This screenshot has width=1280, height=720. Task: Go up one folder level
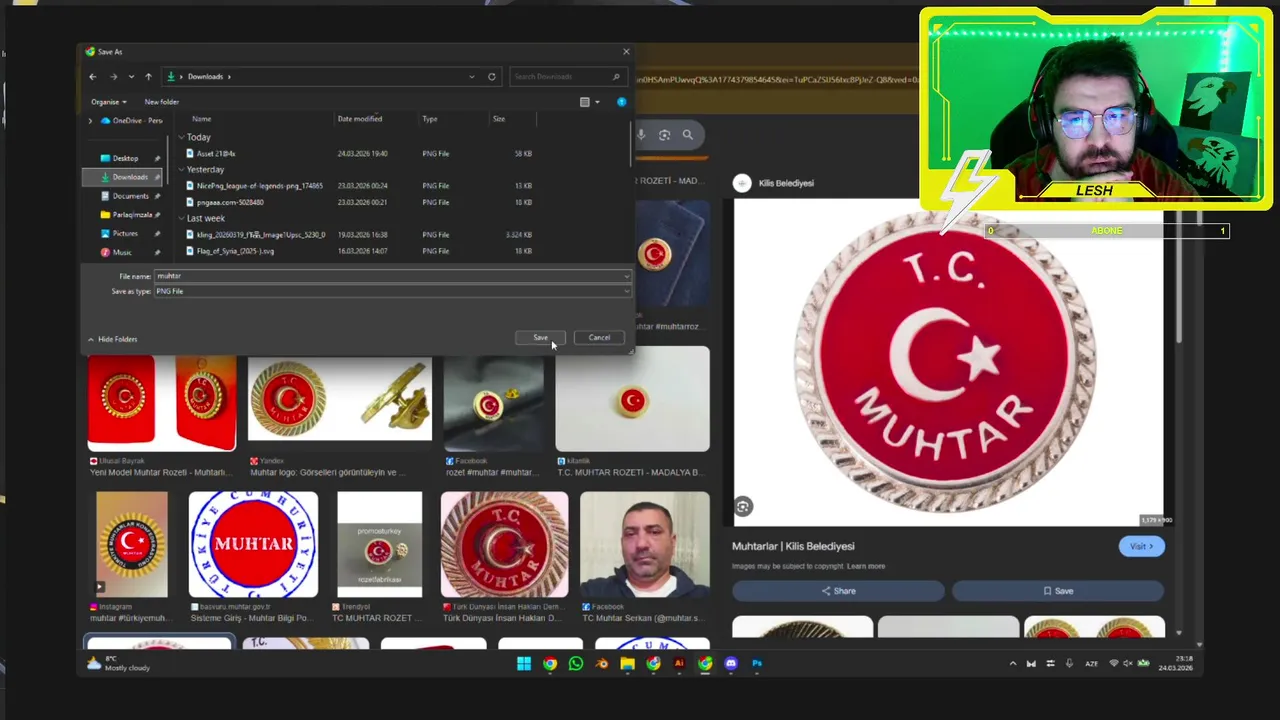point(148,77)
